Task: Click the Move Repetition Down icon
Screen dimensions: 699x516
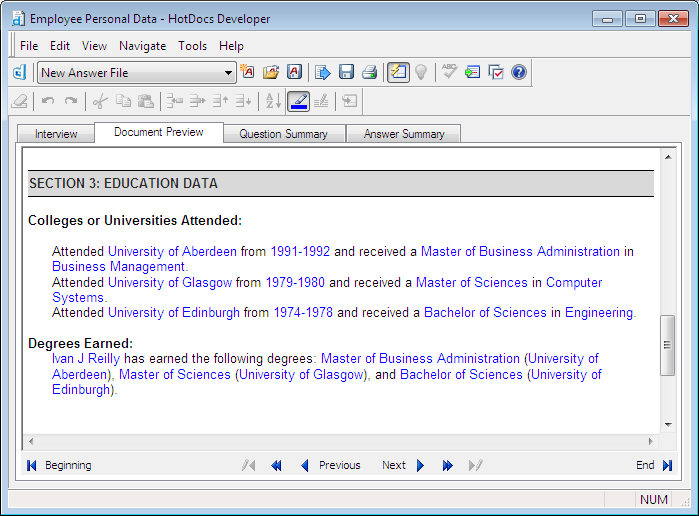Action: (x=244, y=101)
